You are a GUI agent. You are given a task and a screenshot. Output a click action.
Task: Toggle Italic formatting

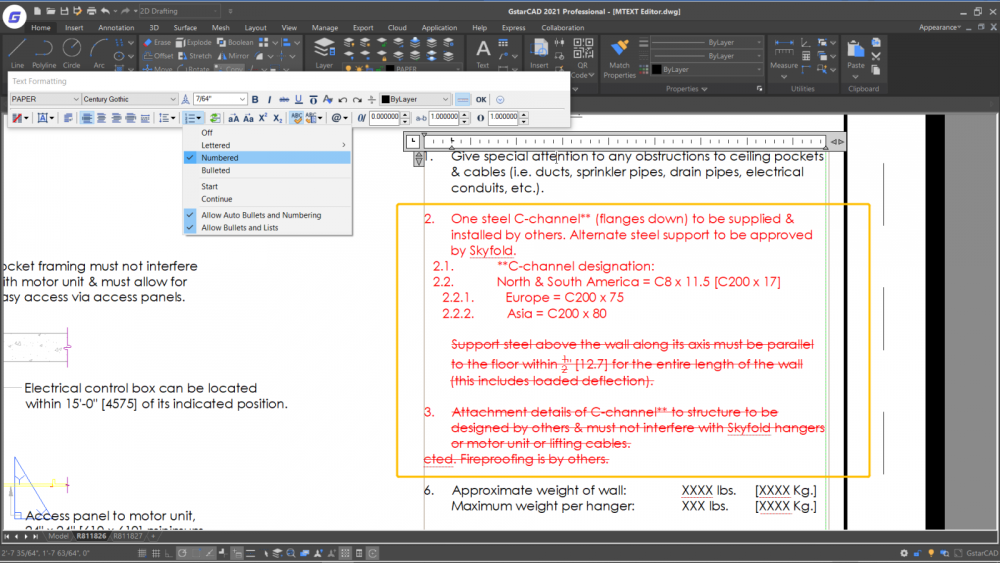click(x=269, y=99)
